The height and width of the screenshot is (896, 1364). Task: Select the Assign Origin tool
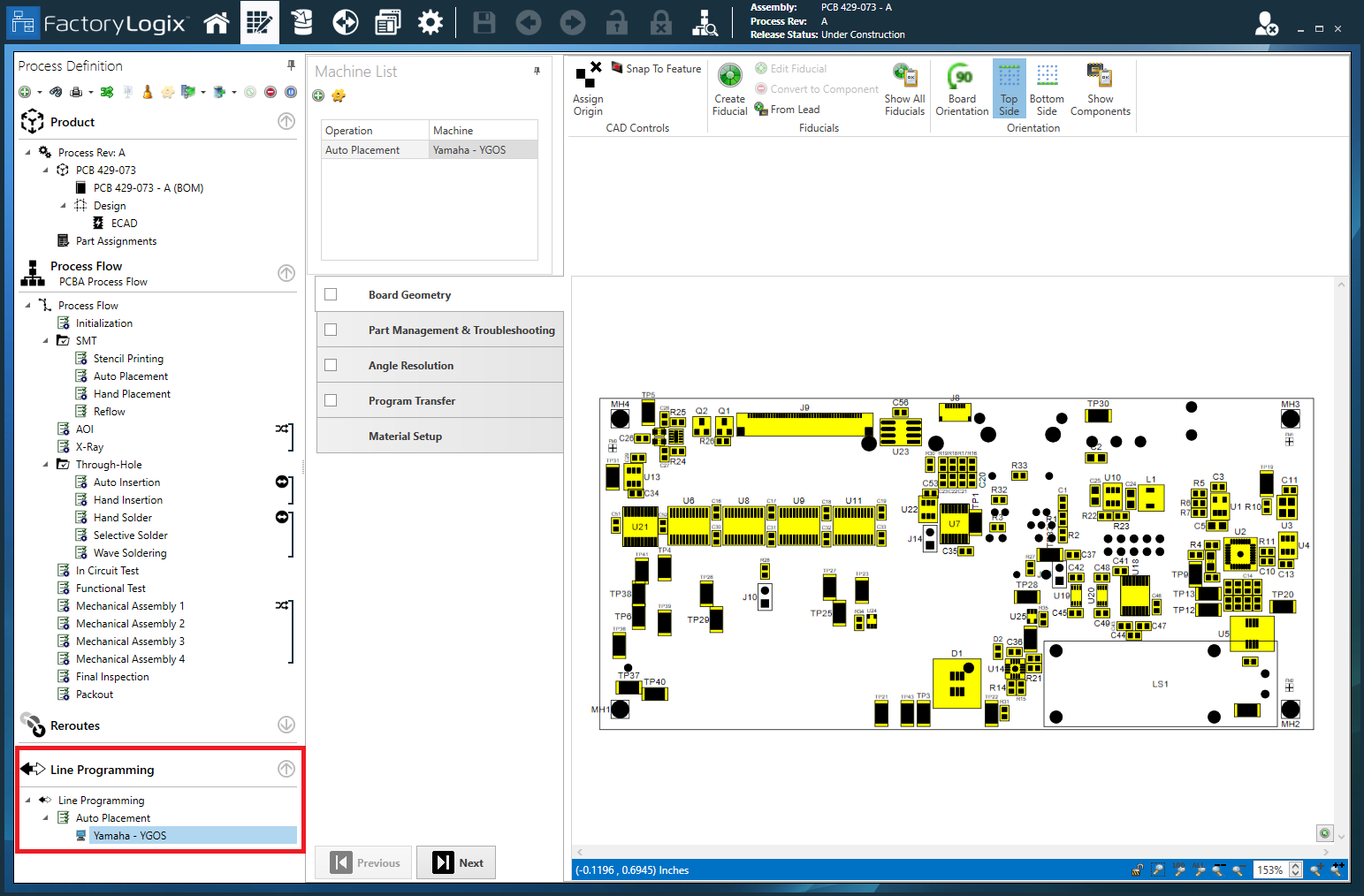coord(588,88)
